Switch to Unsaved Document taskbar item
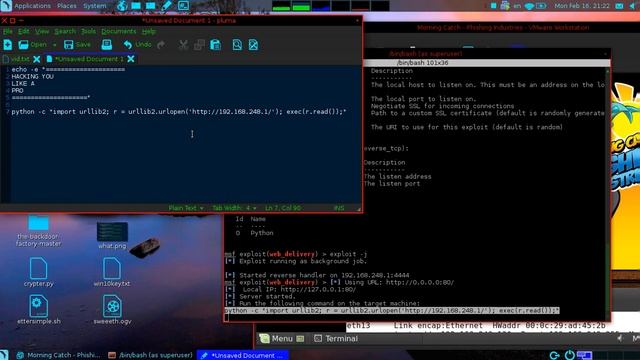Image resolution: width=640 pixels, height=360 pixels. [x=243, y=355]
